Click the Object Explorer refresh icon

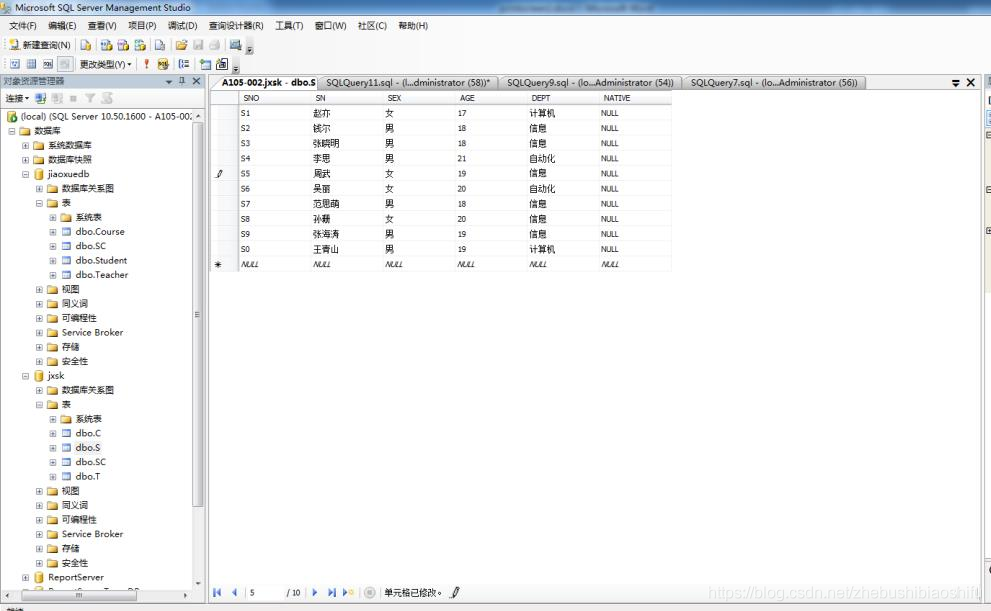coord(107,98)
